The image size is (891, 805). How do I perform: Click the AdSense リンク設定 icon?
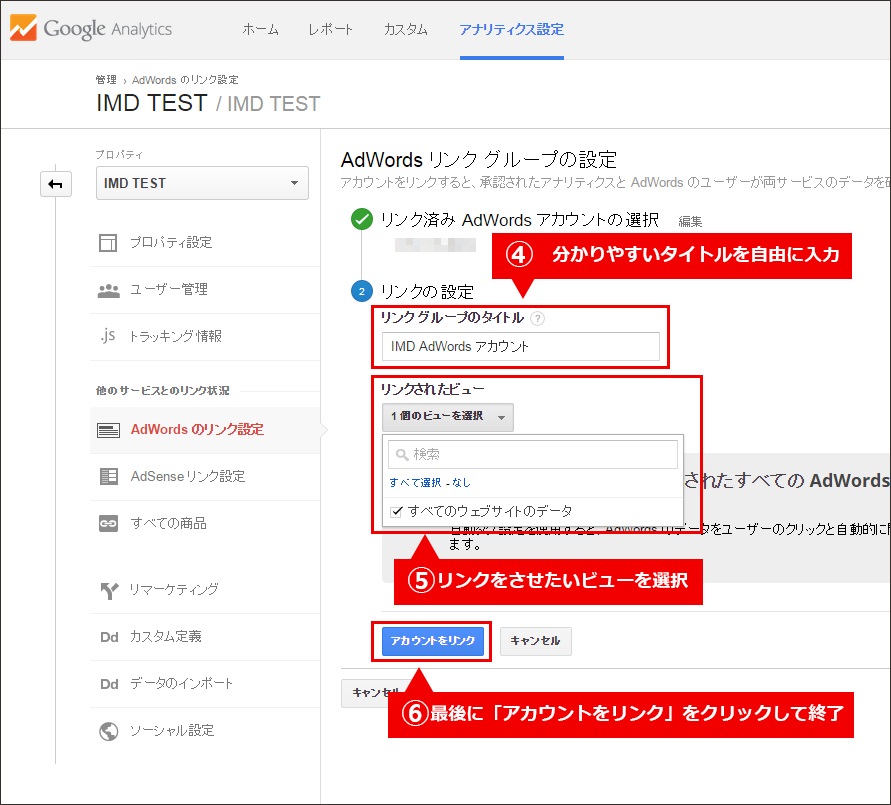[109, 476]
